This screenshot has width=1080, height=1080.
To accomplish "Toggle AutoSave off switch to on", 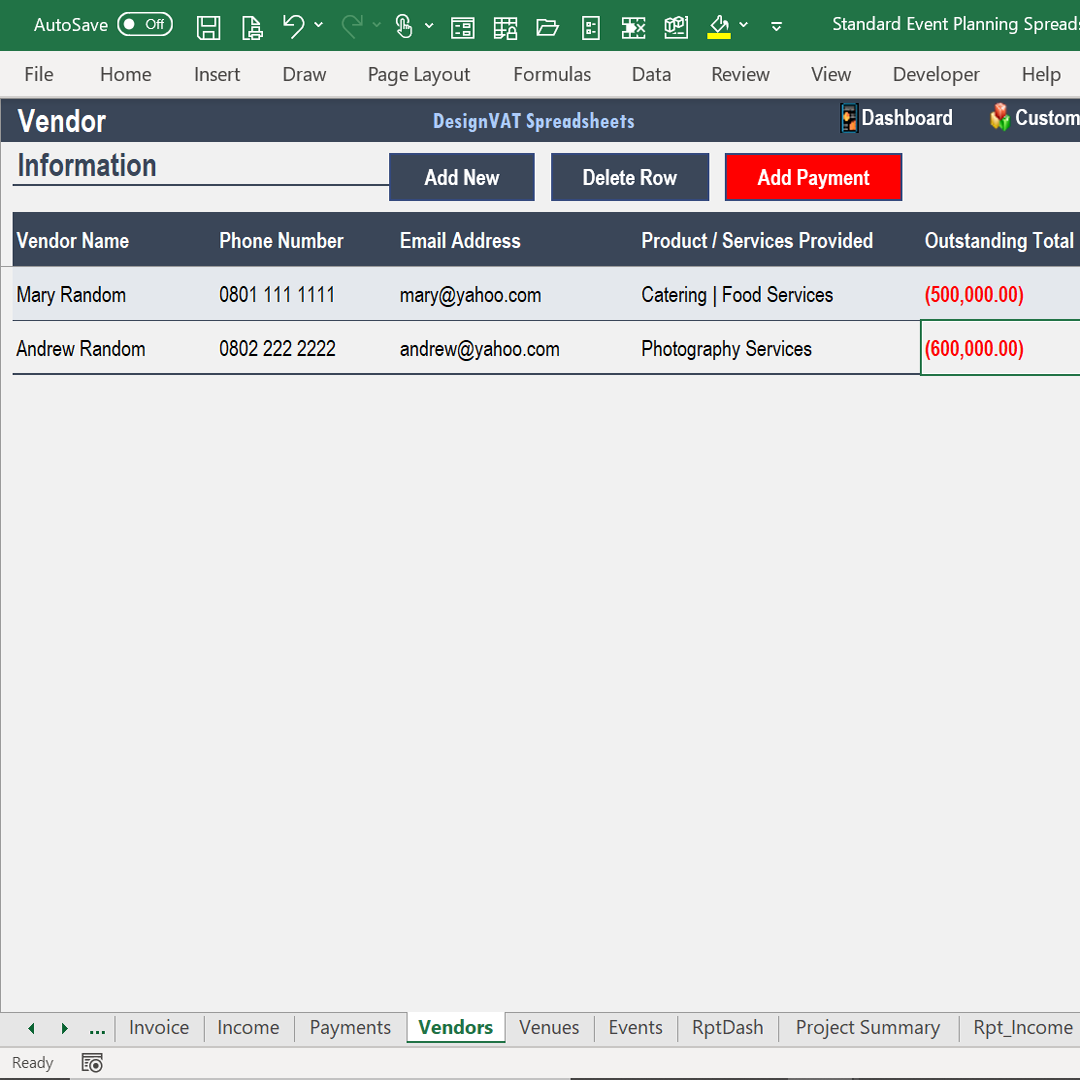I will tap(144, 24).
